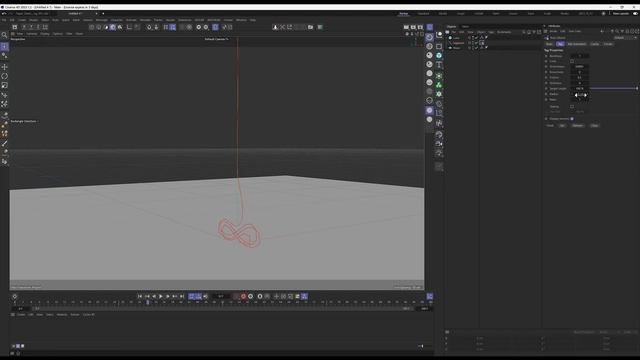Click the green MoGraph cloner icon
The image size is (640, 360).
click(439, 85)
